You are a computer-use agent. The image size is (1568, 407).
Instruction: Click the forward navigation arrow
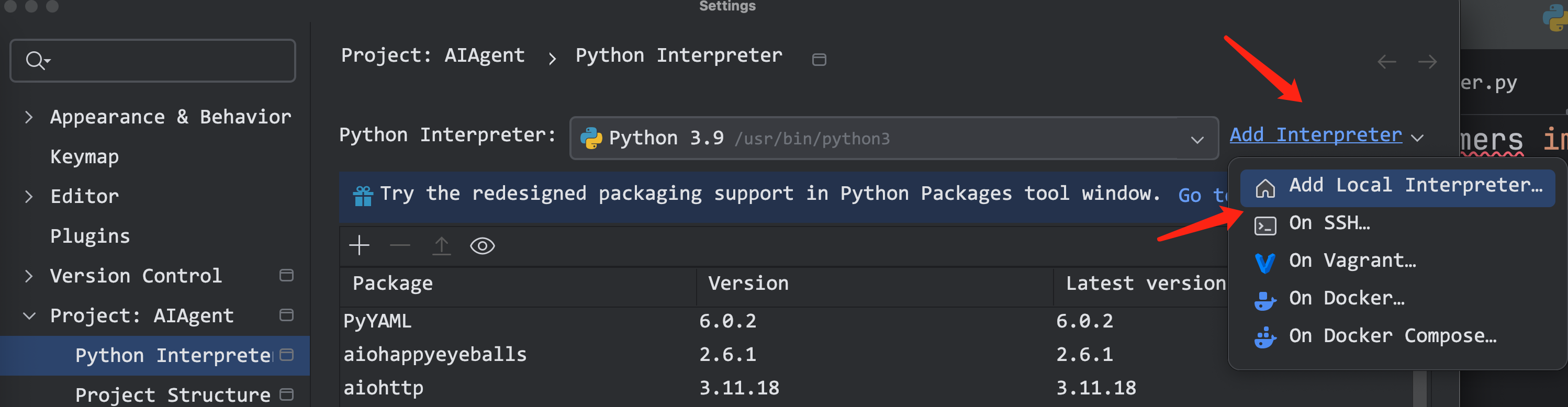pyautogui.click(x=1427, y=62)
